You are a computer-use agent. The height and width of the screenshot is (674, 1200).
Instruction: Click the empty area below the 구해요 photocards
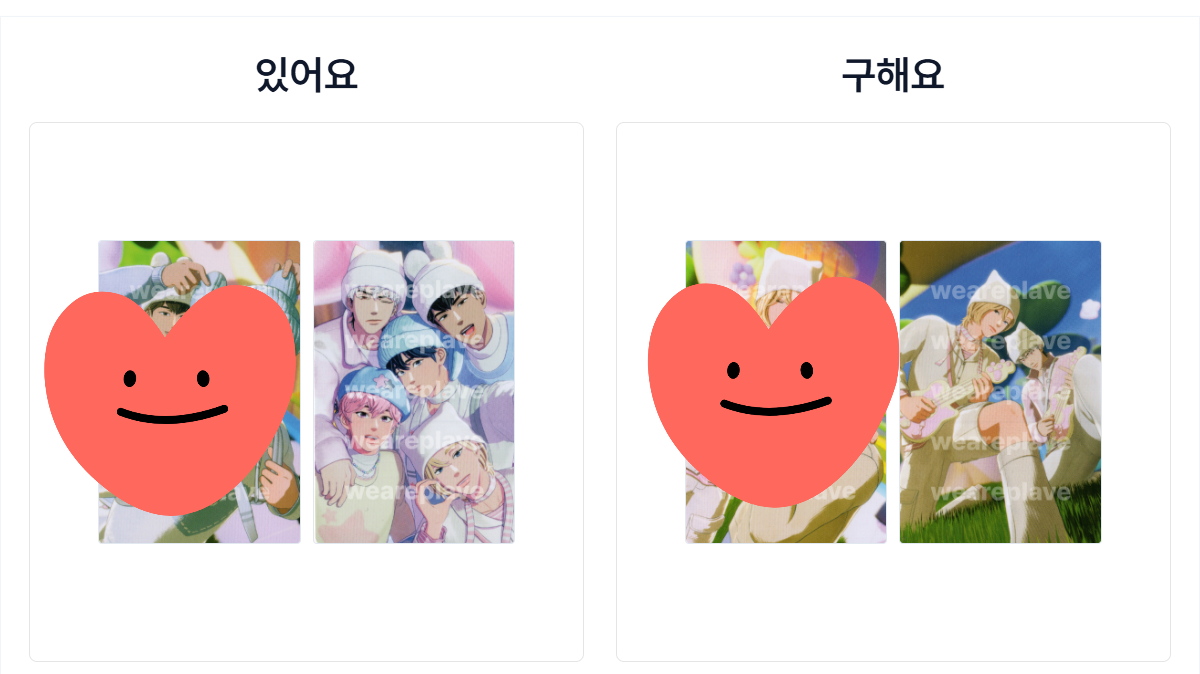pyautogui.click(x=893, y=600)
